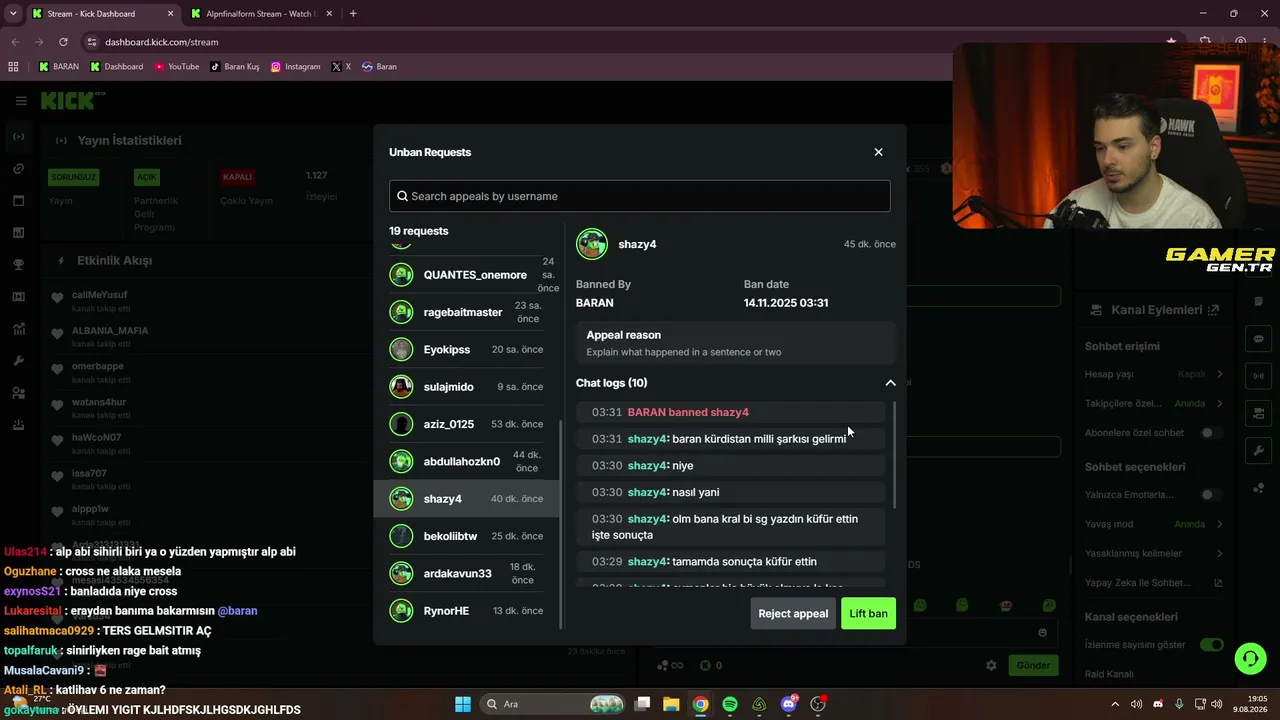1280x720 pixels.
Task: Open the Dashboard bookmark
Action: point(117,67)
